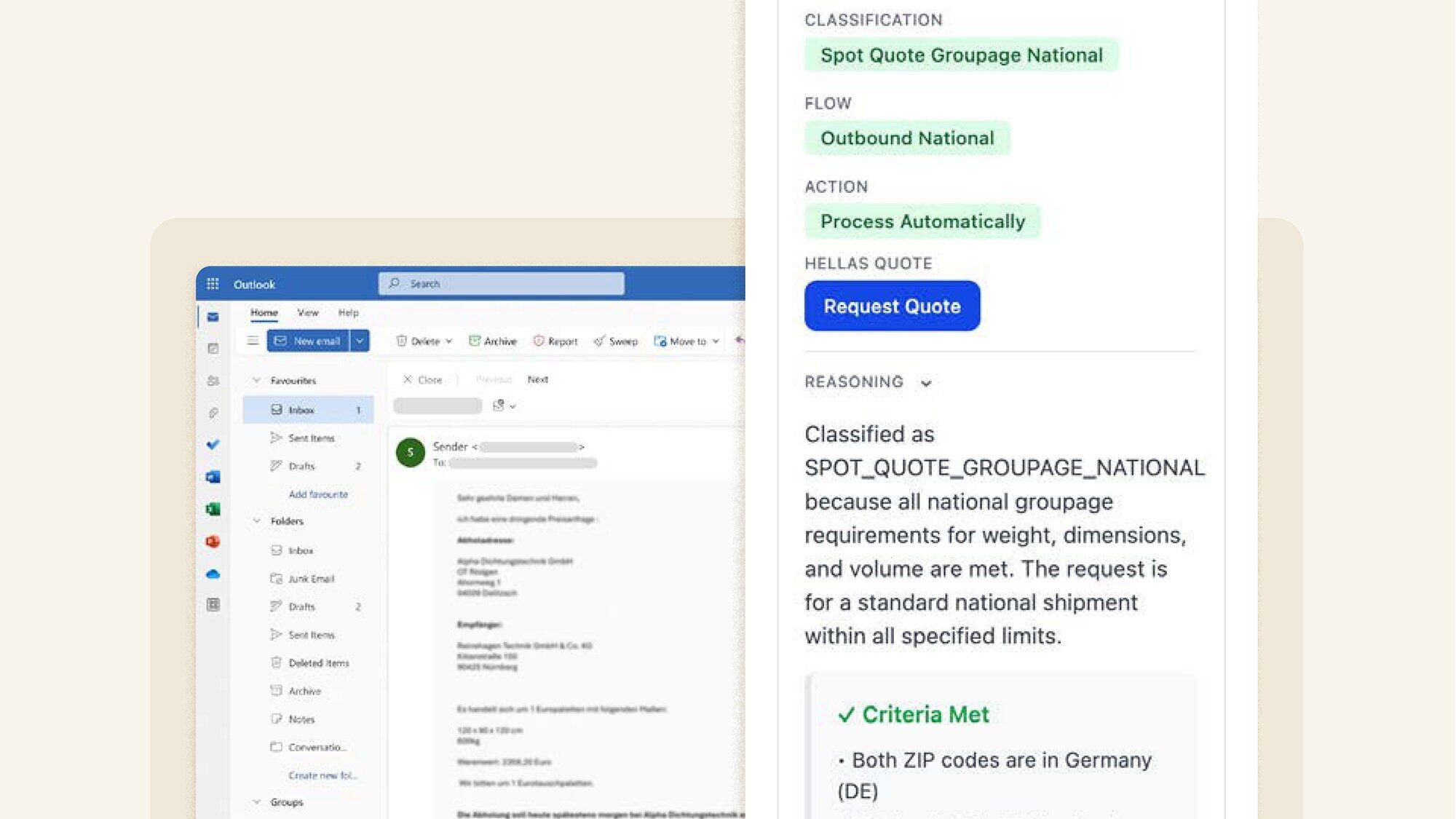Click the Request Quote button
The width and height of the screenshot is (1456, 819).
[892, 306]
